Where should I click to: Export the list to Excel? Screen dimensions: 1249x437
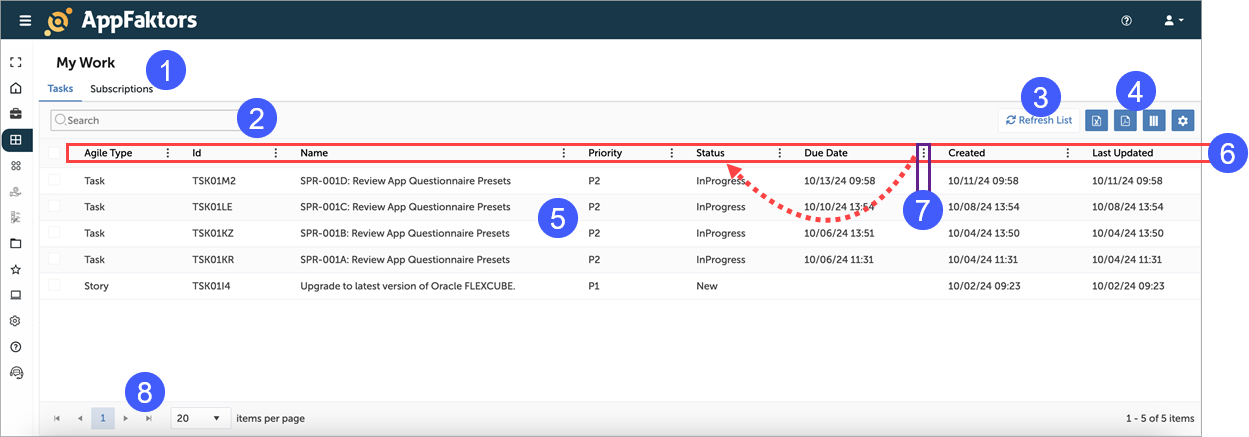coord(1096,121)
